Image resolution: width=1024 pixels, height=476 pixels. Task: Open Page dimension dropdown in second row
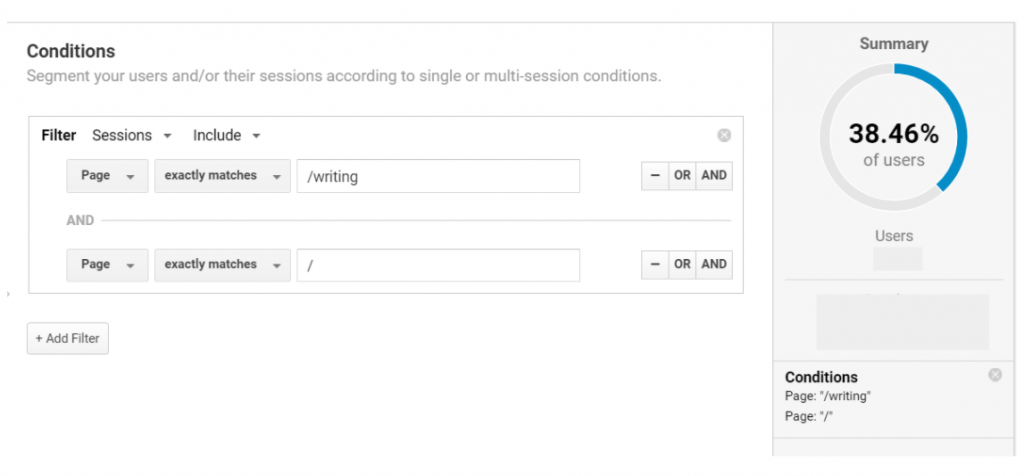pyautogui.click(x=107, y=265)
